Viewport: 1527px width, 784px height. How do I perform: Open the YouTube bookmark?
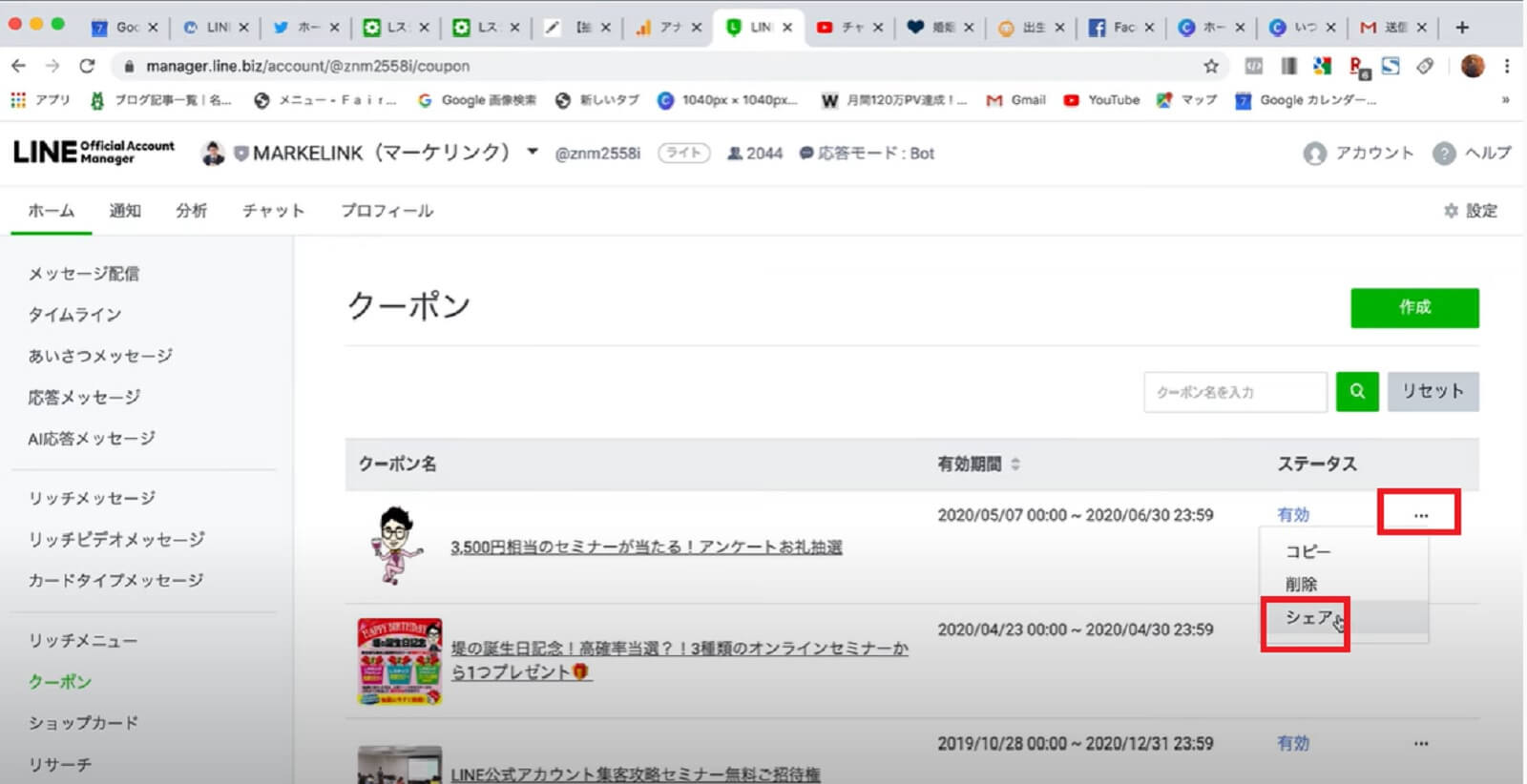(1101, 100)
